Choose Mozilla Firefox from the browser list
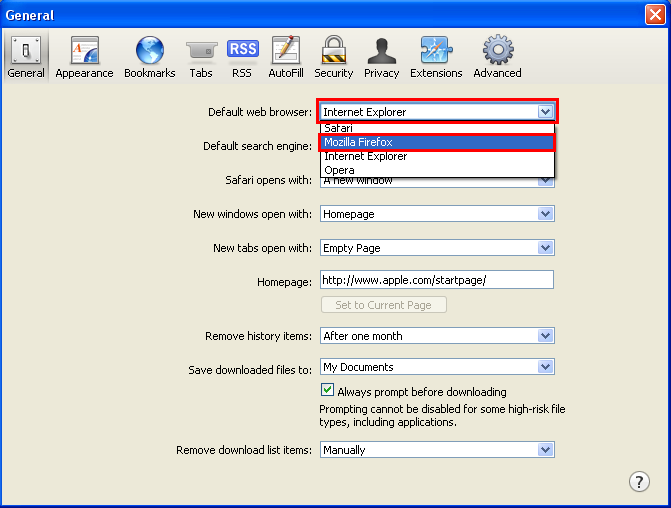The width and height of the screenshot is (671, 508). click(437, 142)
